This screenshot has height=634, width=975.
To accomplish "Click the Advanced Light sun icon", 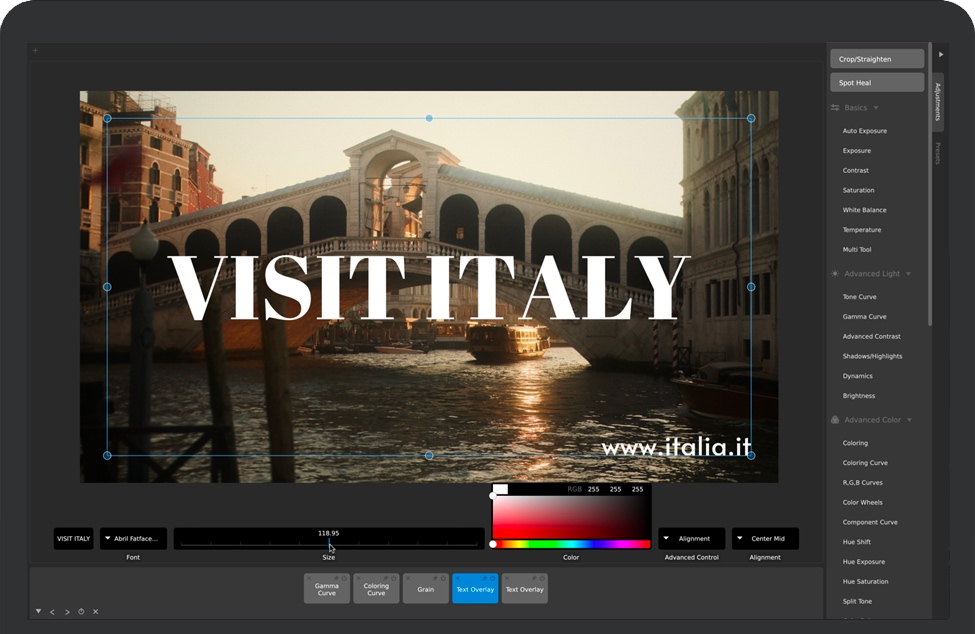I will [835, 274].
